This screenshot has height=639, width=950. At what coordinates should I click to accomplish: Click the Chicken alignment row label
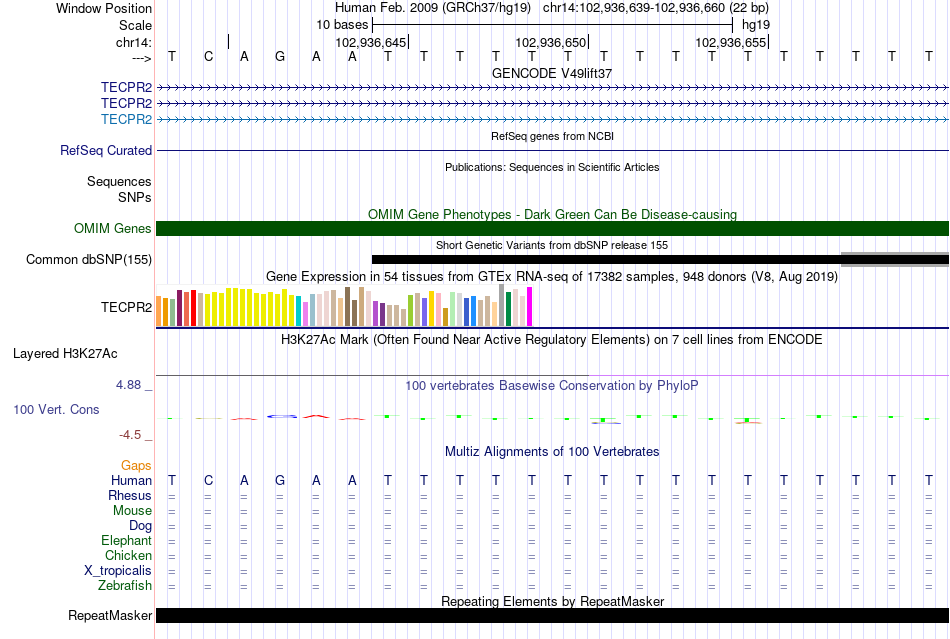pos(128,555)
